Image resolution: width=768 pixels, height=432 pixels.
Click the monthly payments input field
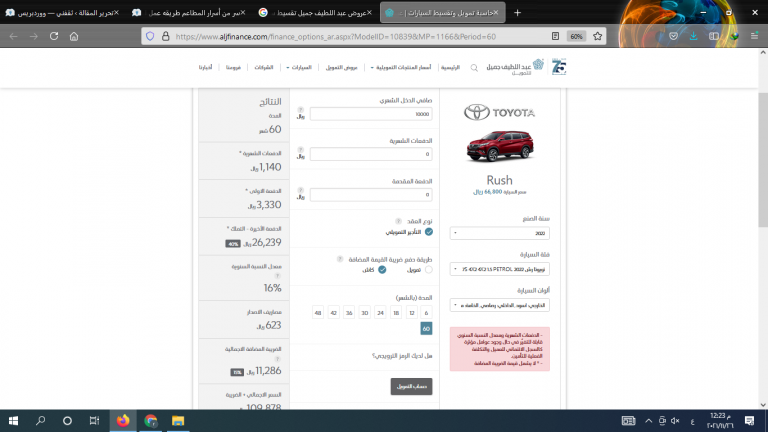point(371,154)
